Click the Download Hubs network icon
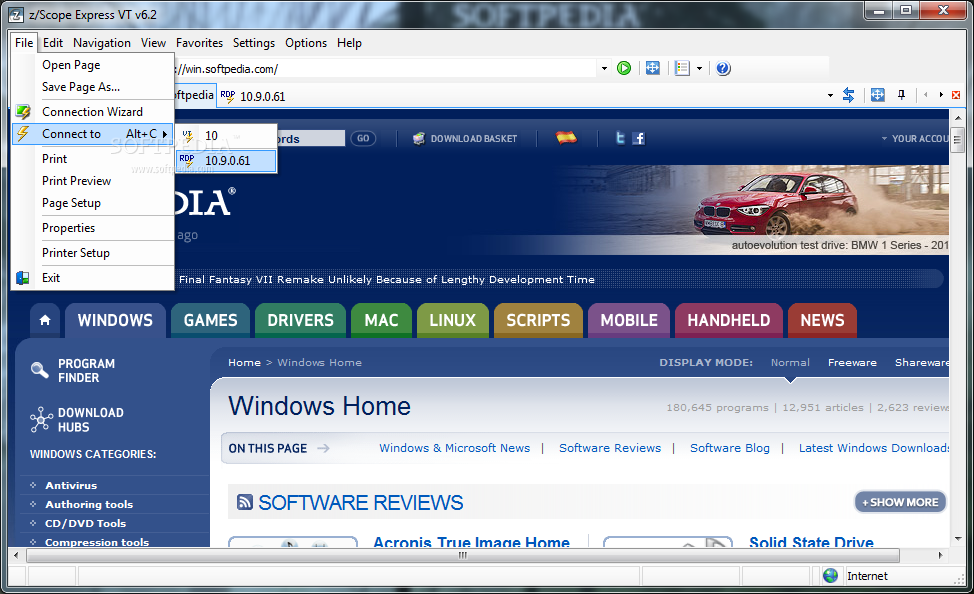Screen dimensions: 974x594 point(41,419)
